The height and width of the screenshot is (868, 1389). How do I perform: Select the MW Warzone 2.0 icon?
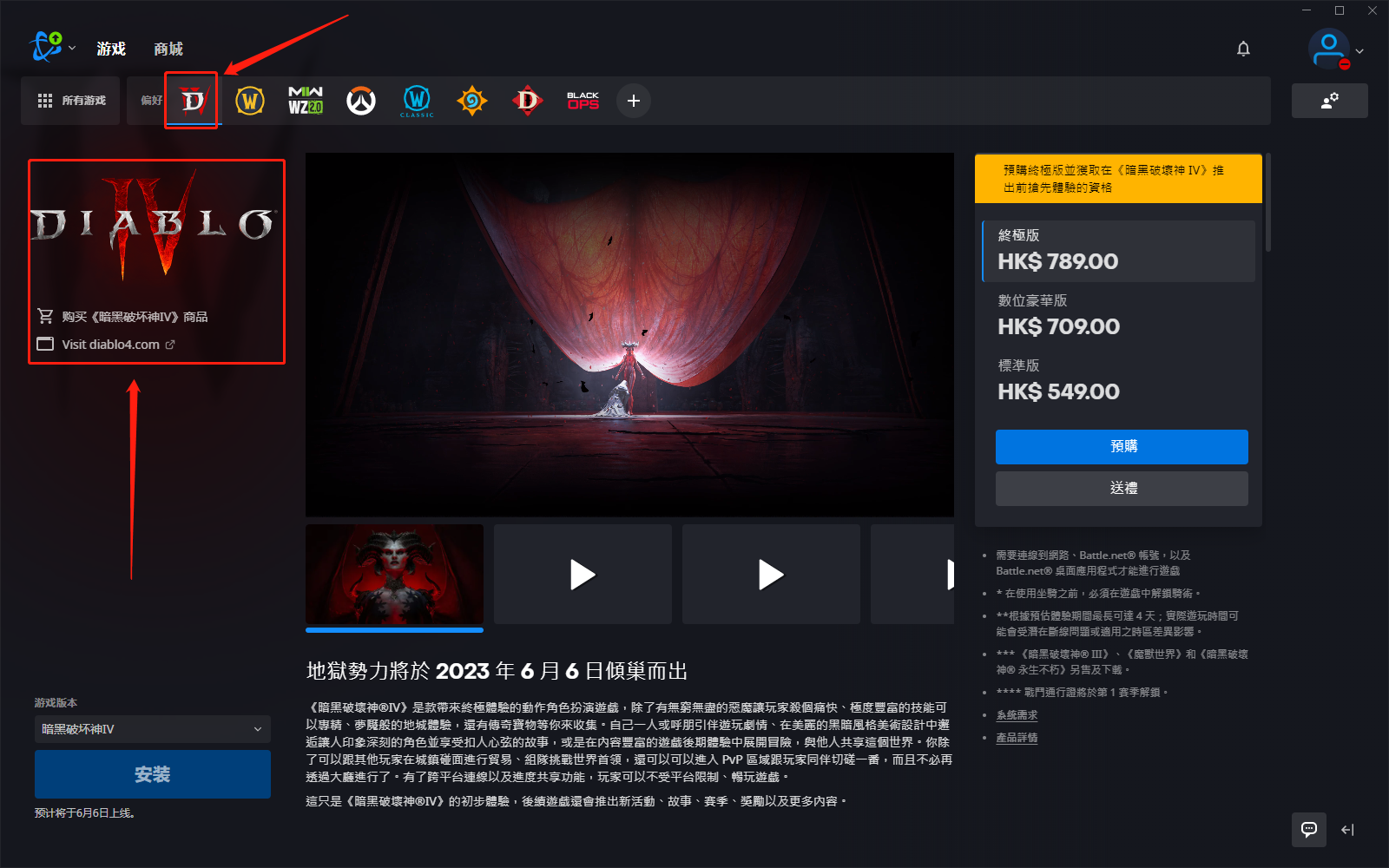point(306,101)
